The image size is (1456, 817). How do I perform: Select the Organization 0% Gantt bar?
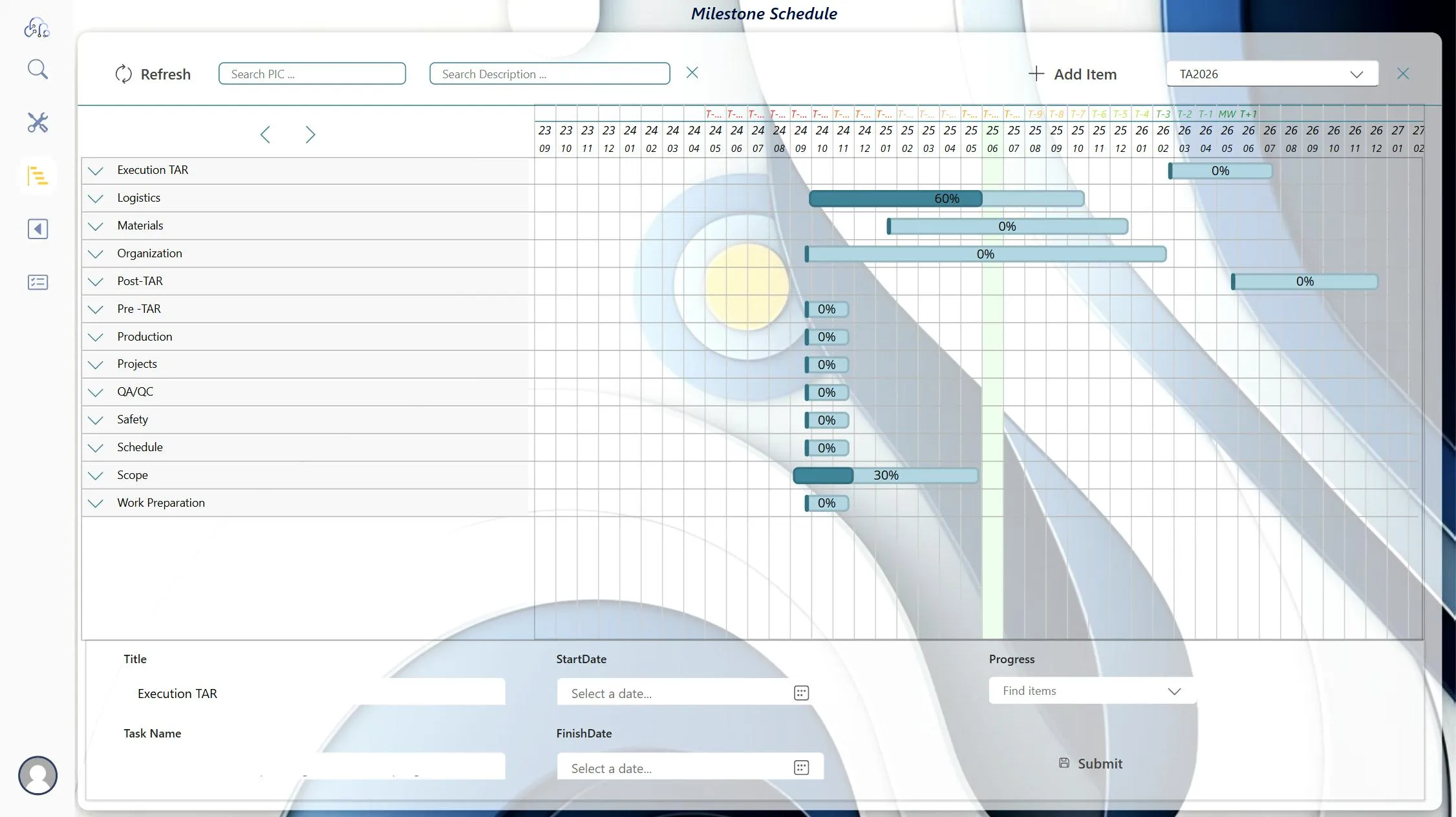tap(985, 254)
